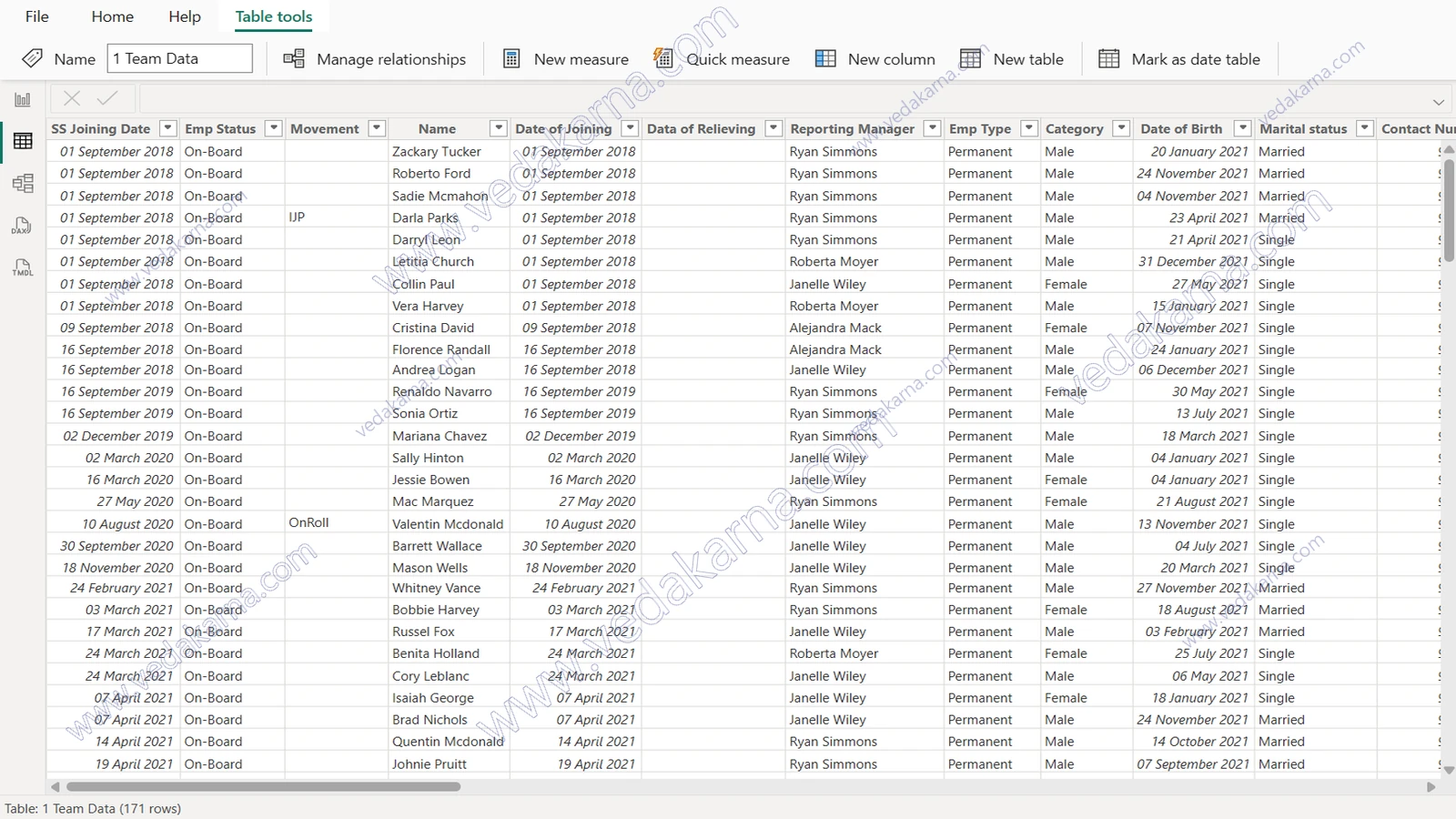This screenshot has height=819, width=1456.
Task: Select the Table tools tab
Action: pos(274,16)
